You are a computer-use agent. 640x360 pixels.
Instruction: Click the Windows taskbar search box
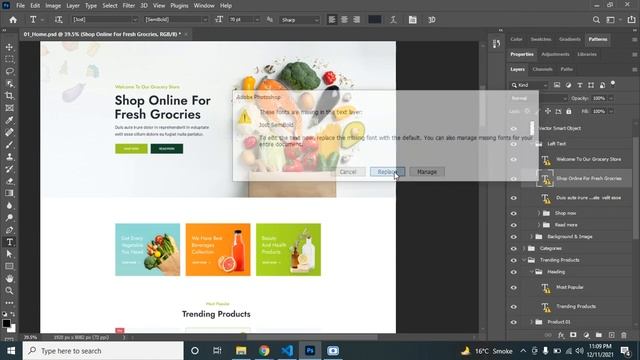[x=103, y=351]
